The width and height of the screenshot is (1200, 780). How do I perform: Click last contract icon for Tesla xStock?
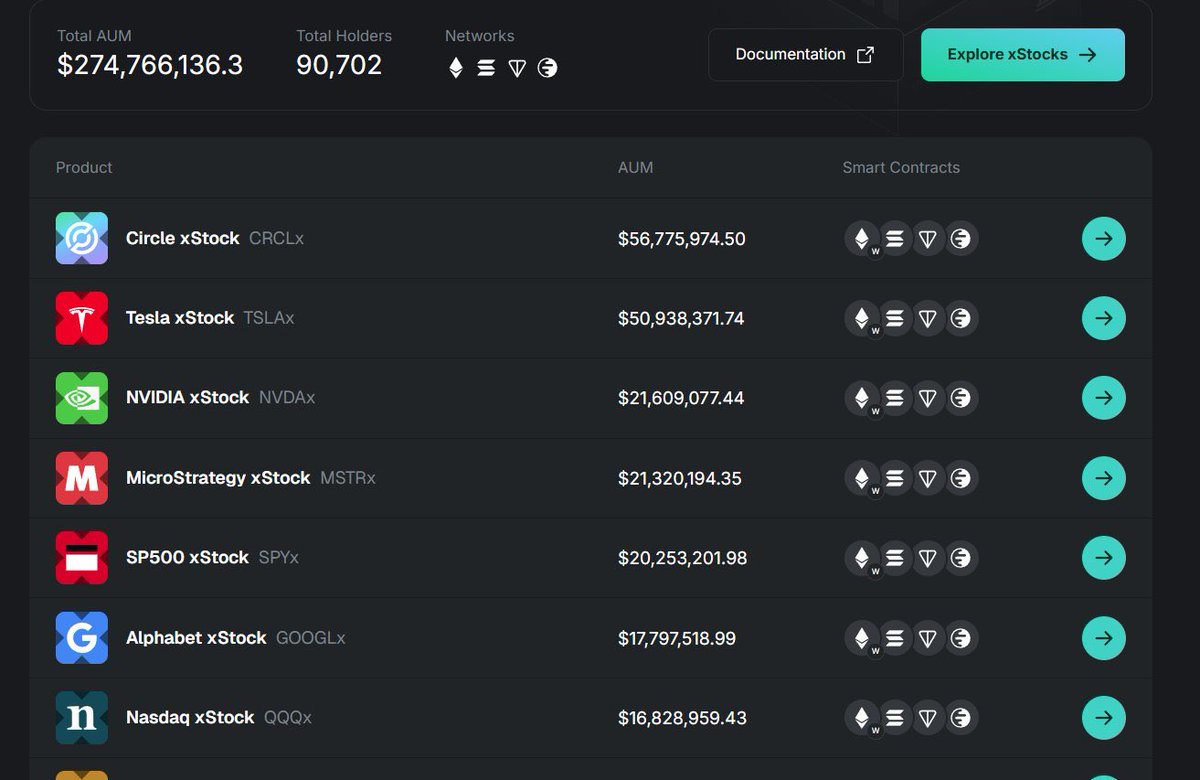[961, 318]
